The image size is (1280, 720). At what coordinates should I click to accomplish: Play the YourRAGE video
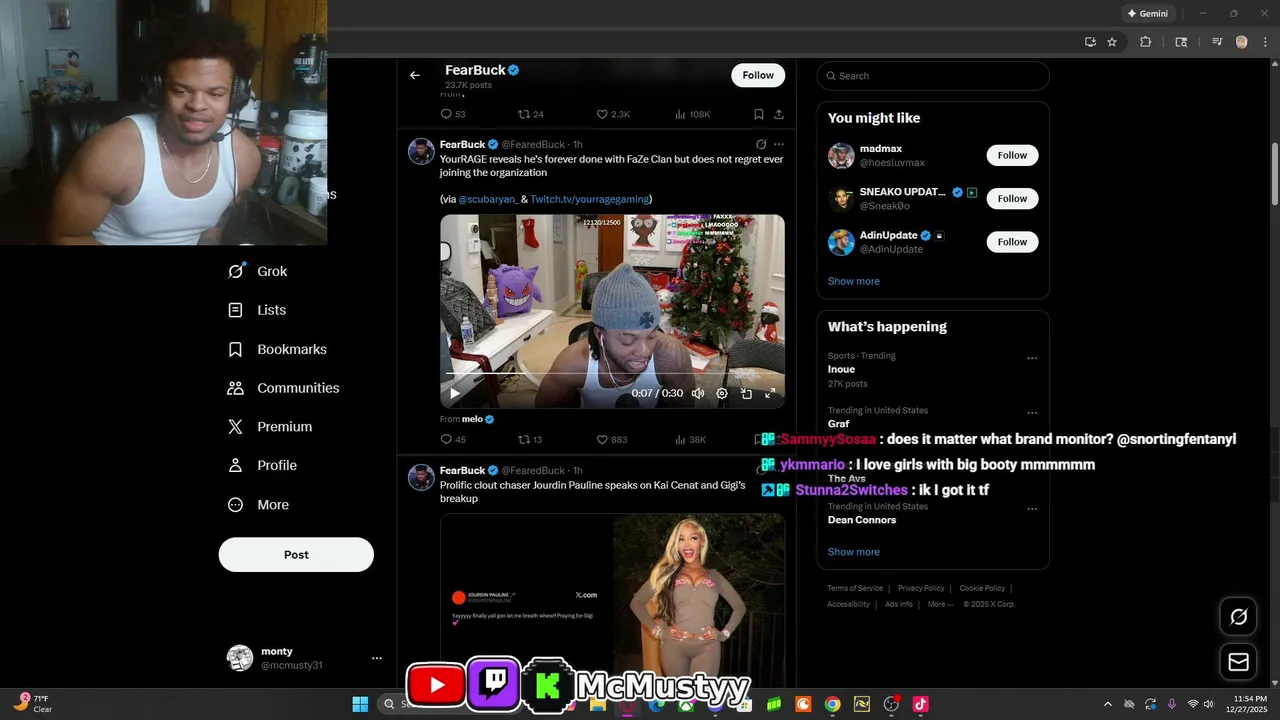[x=455, y=393]
